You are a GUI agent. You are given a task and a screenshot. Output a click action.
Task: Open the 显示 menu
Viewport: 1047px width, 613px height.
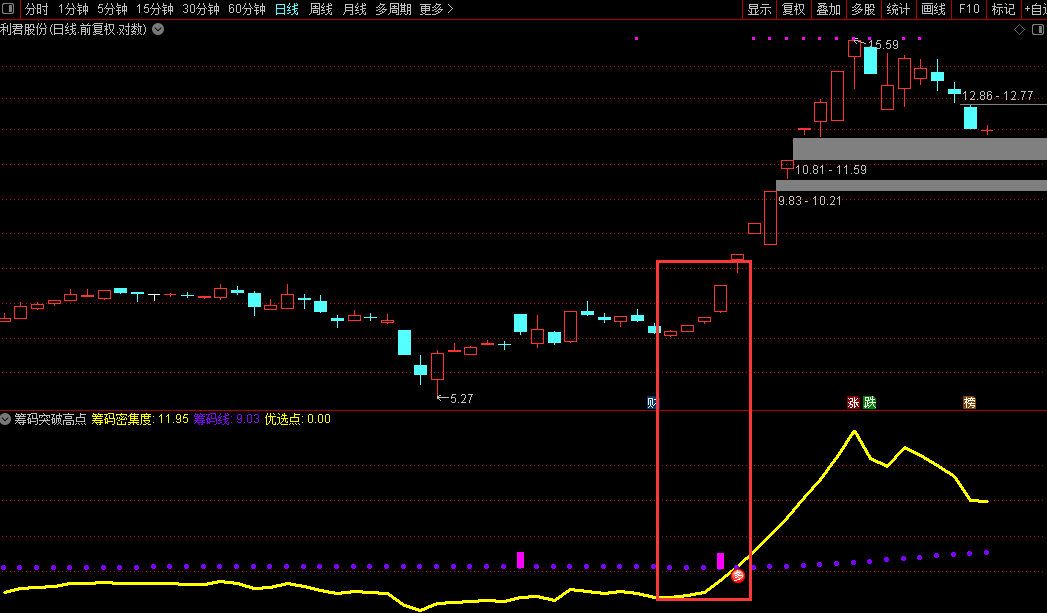tap(759, 9)
